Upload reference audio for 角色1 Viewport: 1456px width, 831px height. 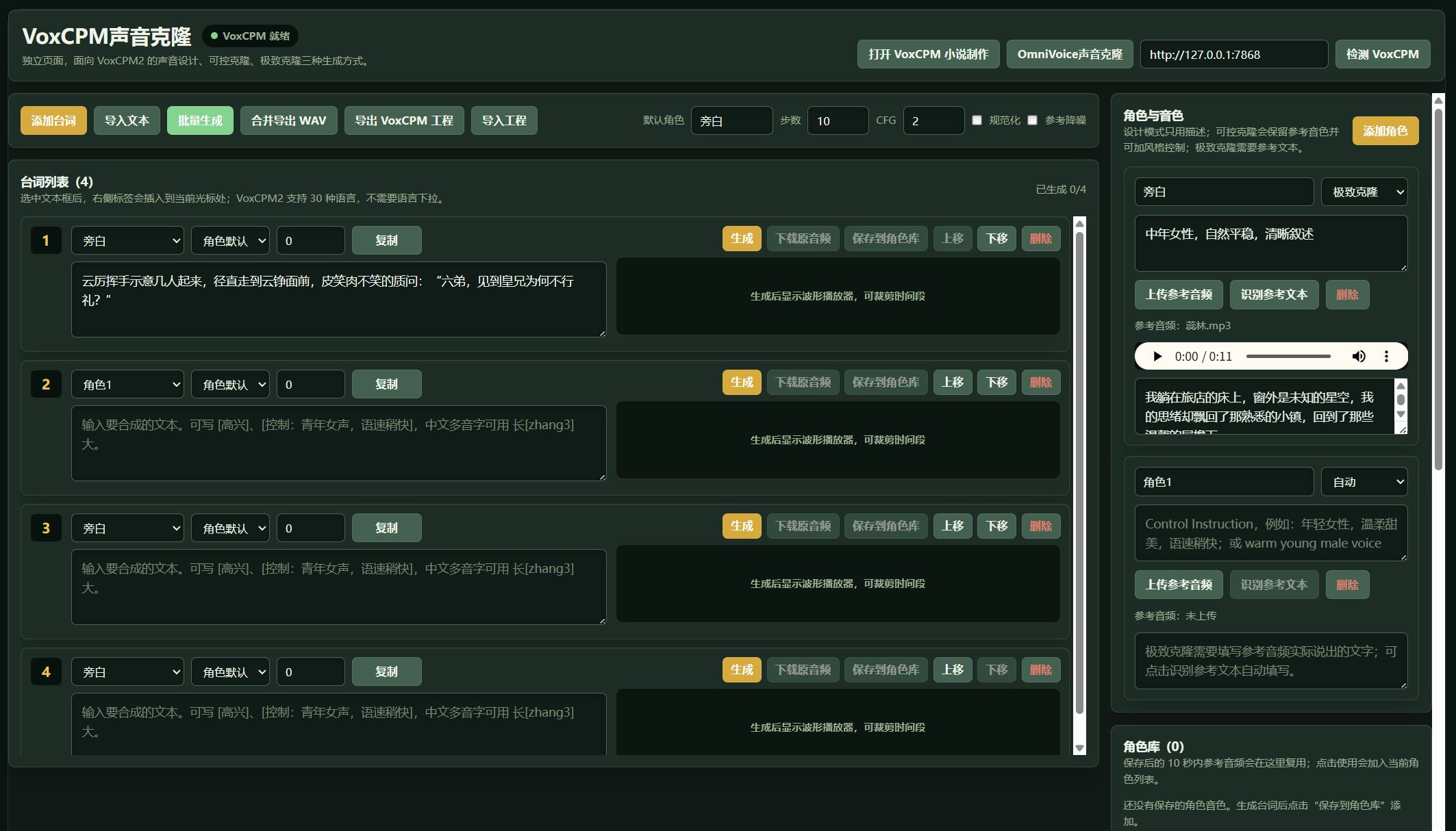point(1179,584)
